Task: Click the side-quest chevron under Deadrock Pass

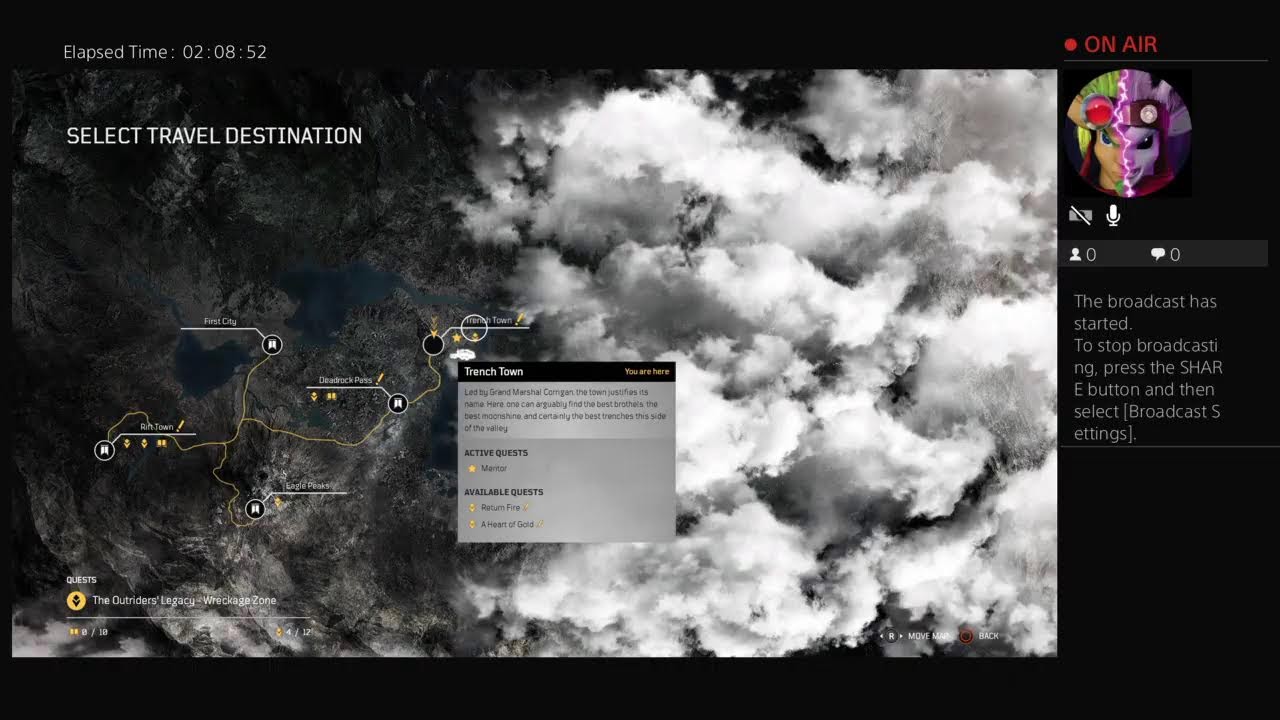Action: pyautogui.click(x=314, y=396)
